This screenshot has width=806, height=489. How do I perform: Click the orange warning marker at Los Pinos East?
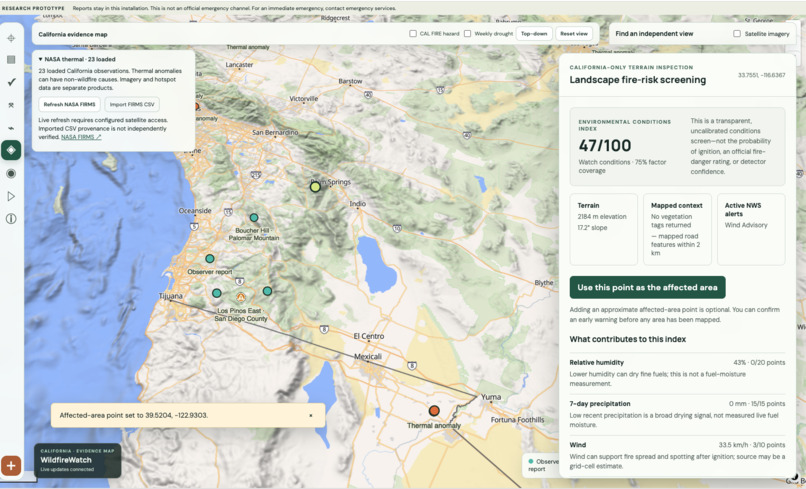tap(241, 297)
